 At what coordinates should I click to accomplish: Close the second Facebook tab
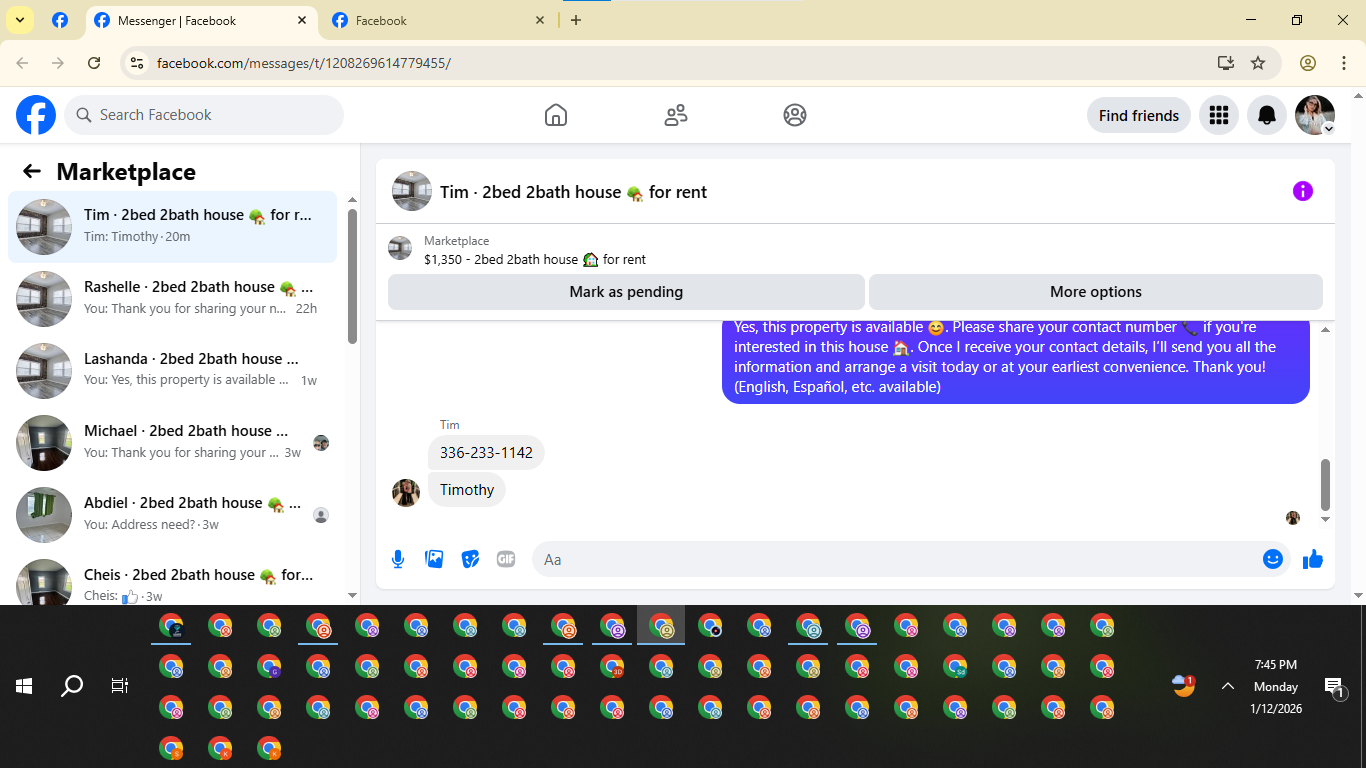pyautogui.click(x=540, y=20)
